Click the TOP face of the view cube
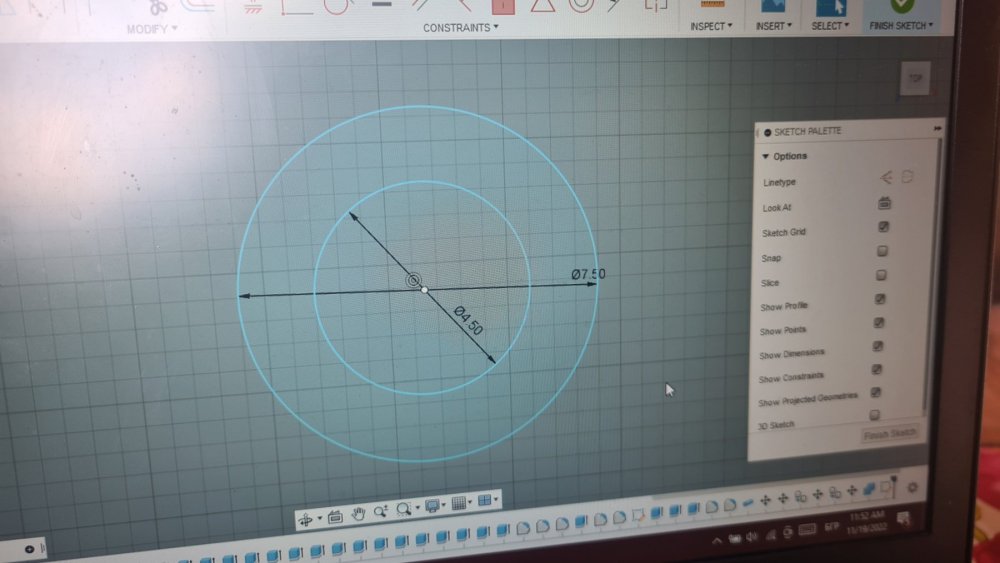Screen dimensions: 1000x563 click(914, 78)
